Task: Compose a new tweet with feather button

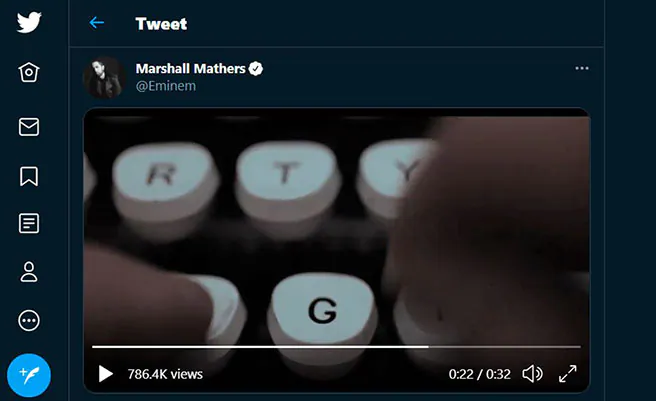Action: click(x=29, y=375)
